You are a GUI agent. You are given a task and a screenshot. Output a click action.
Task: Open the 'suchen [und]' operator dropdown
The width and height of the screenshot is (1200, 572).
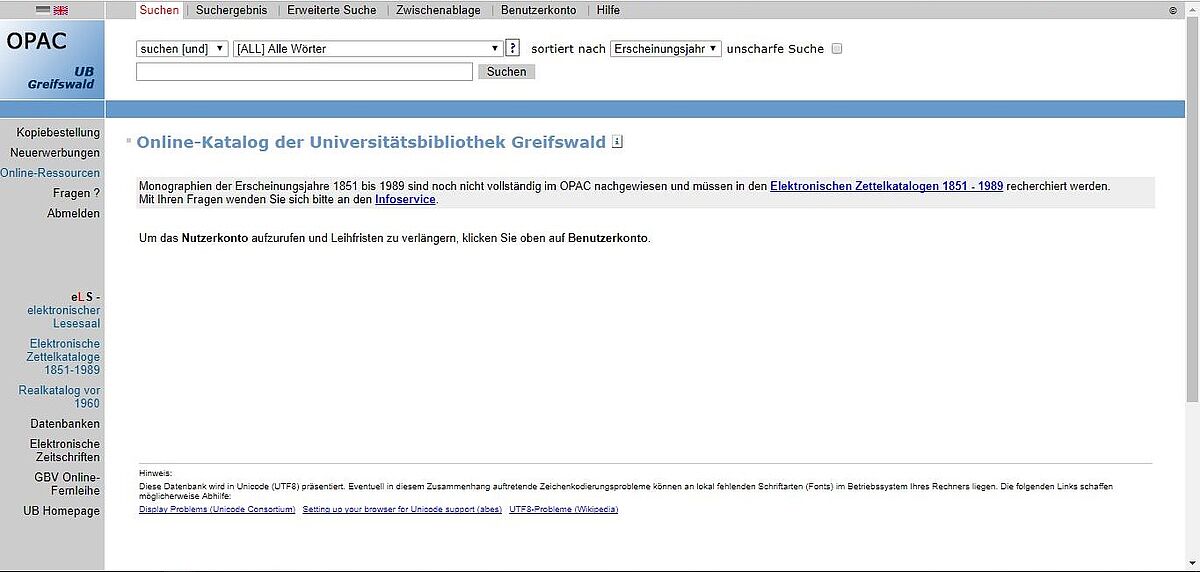[x=182, y=49]
